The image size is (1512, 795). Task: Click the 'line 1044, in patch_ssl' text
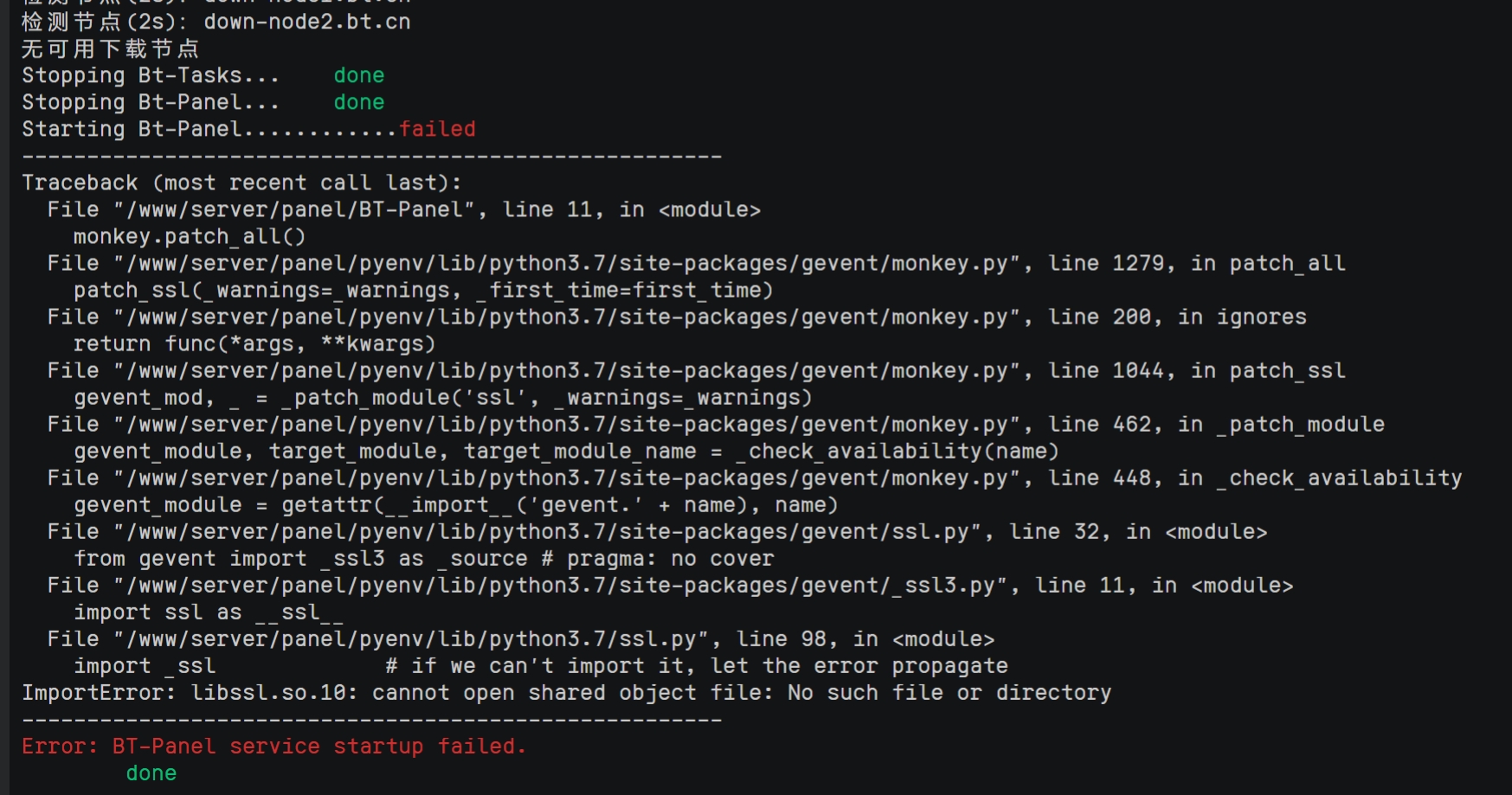(x=1197, y=370)
